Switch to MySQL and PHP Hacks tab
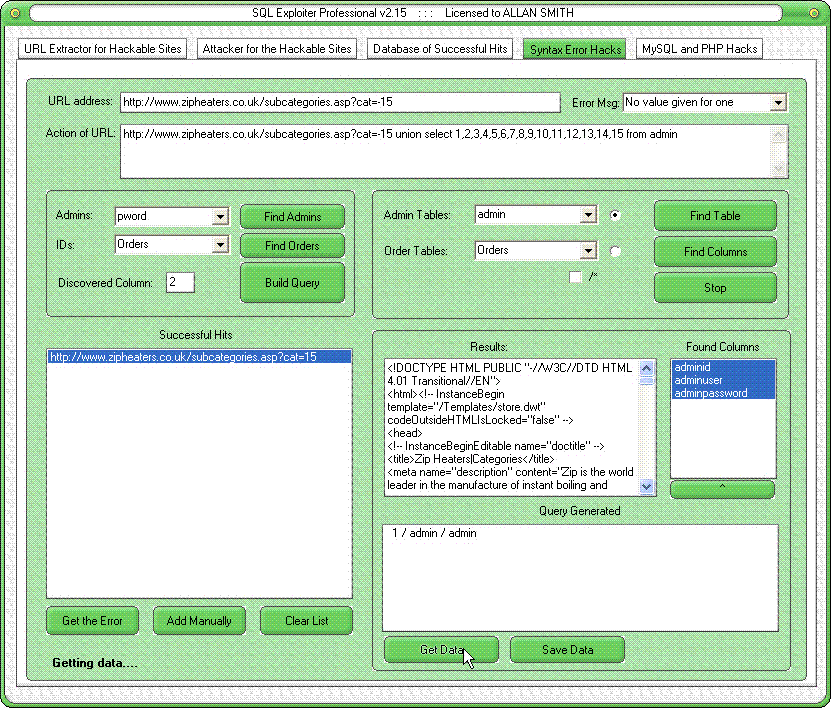Screen dimensions: 831x708 click(700, 49)
